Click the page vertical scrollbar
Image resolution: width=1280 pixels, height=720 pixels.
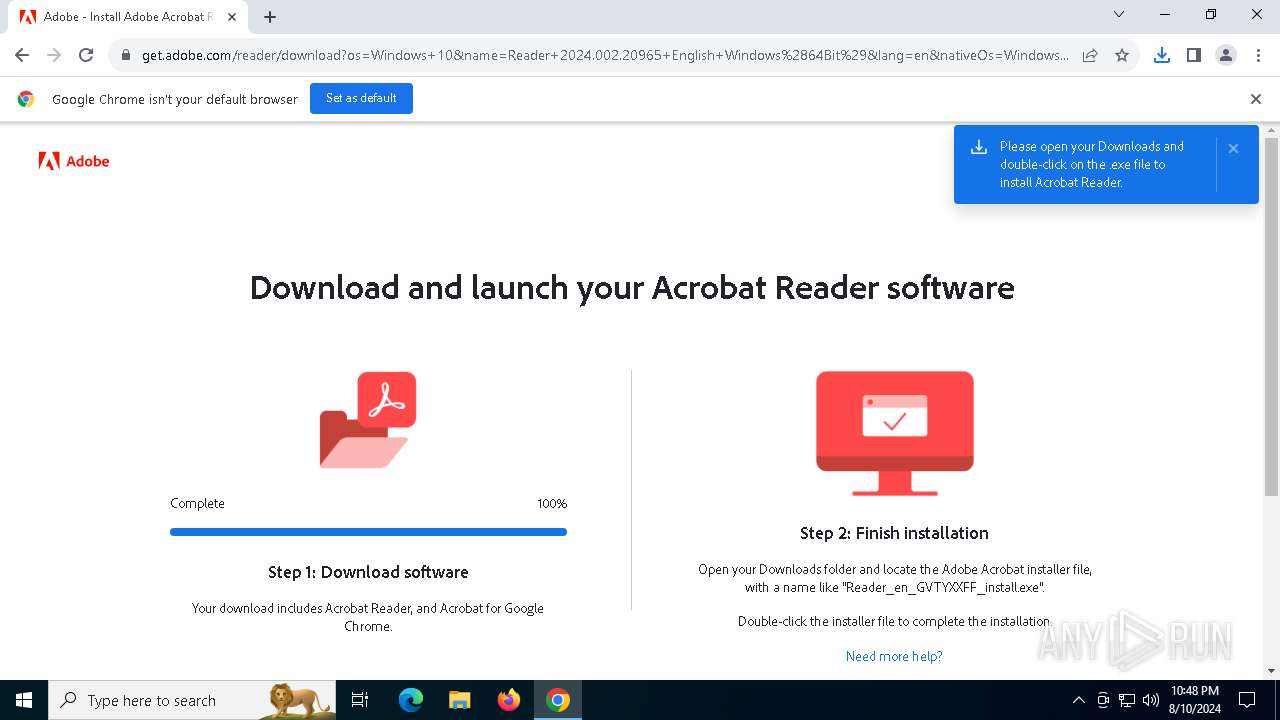tap(1271, 316)
